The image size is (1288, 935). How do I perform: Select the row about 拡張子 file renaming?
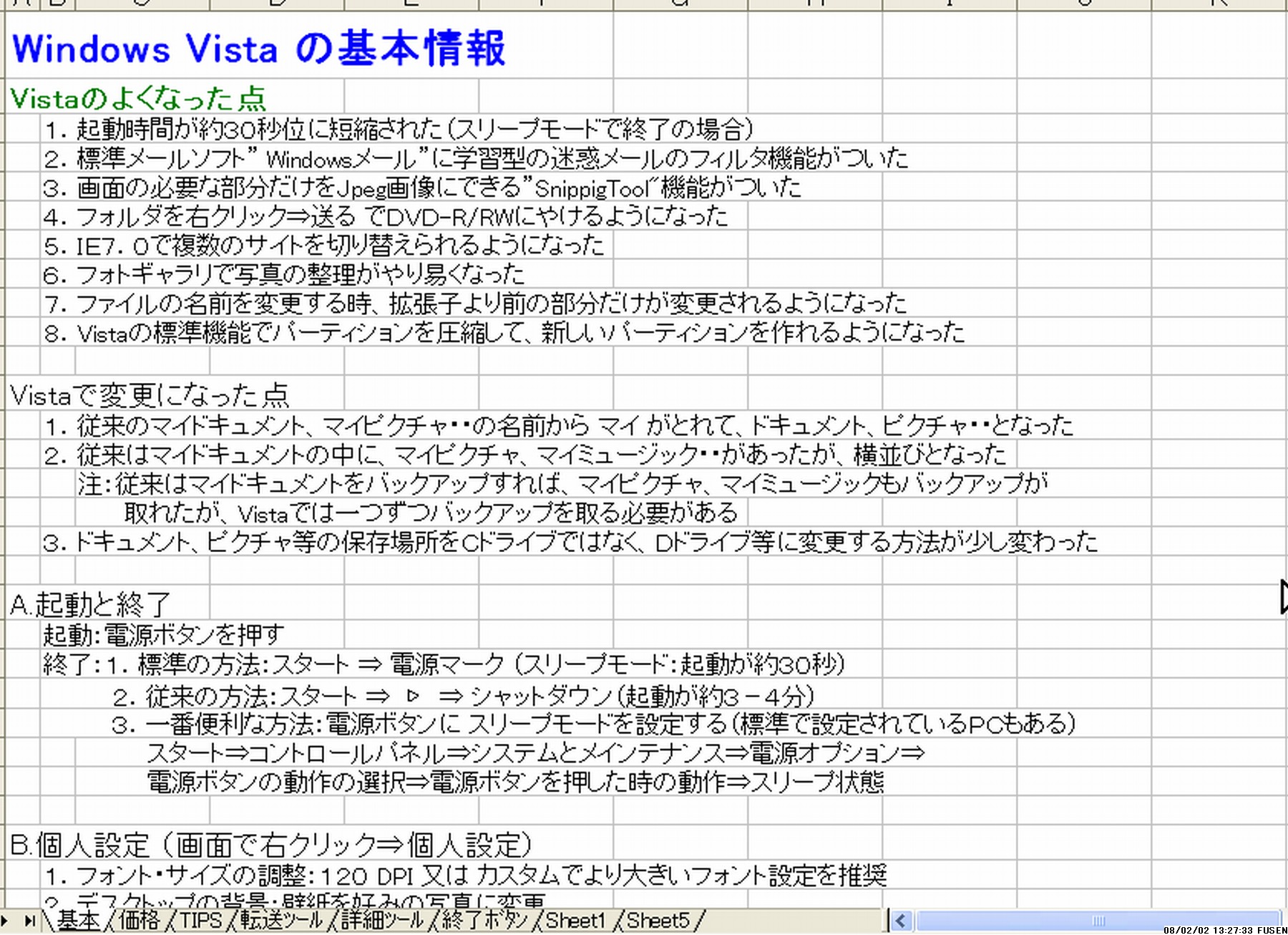tap(475, 304)
